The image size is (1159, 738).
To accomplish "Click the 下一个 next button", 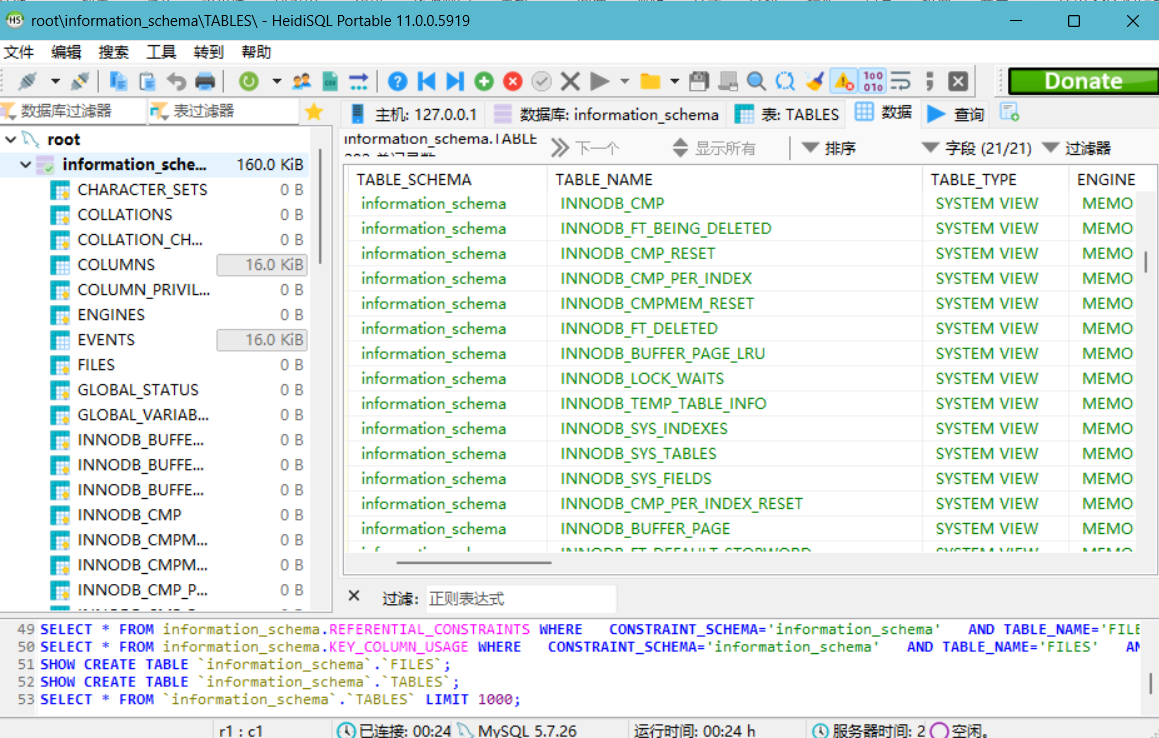I will [585, 148].
